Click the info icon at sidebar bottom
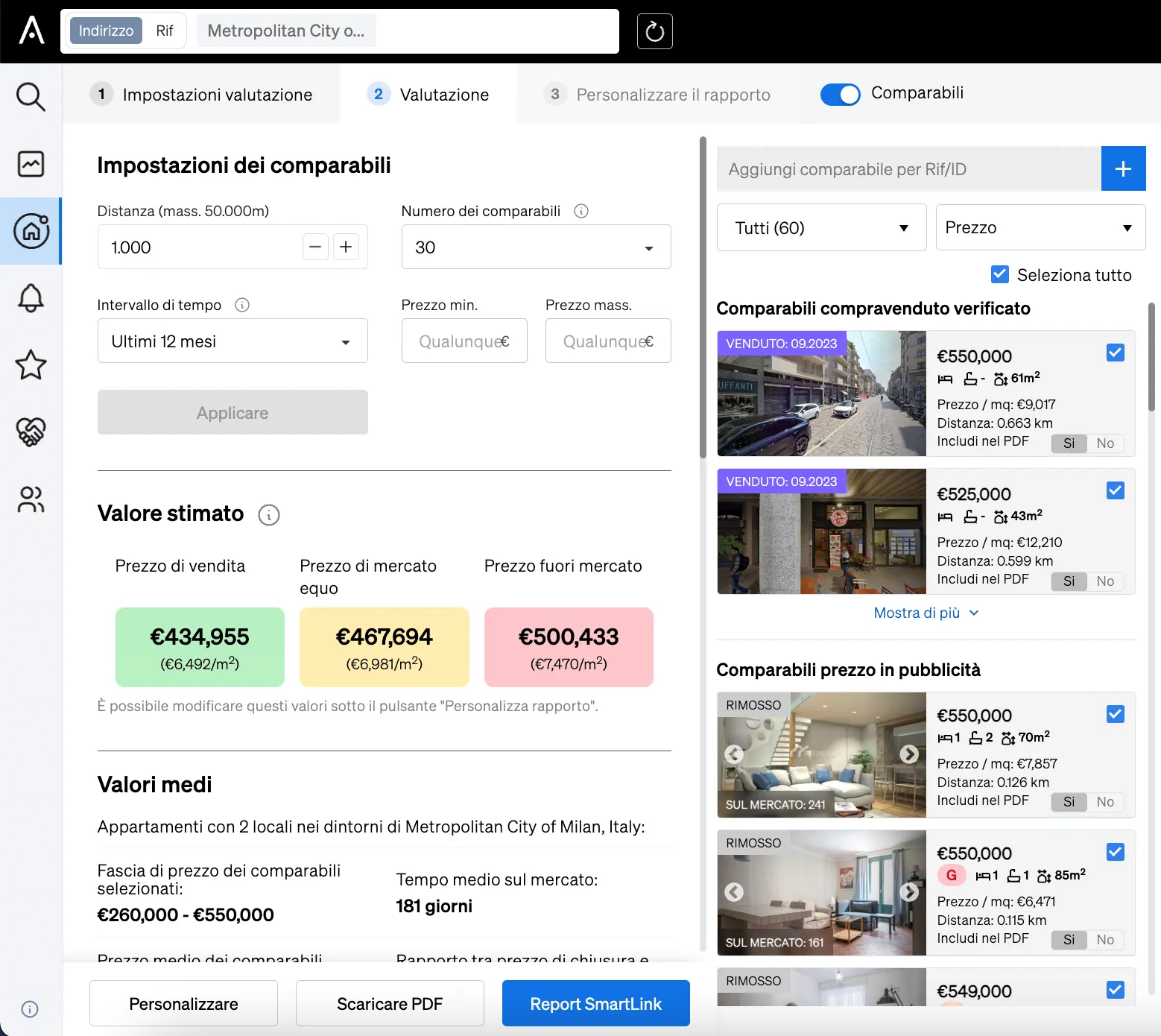This screenshot has height=1036, width=1161. (x=30, y=1009)
